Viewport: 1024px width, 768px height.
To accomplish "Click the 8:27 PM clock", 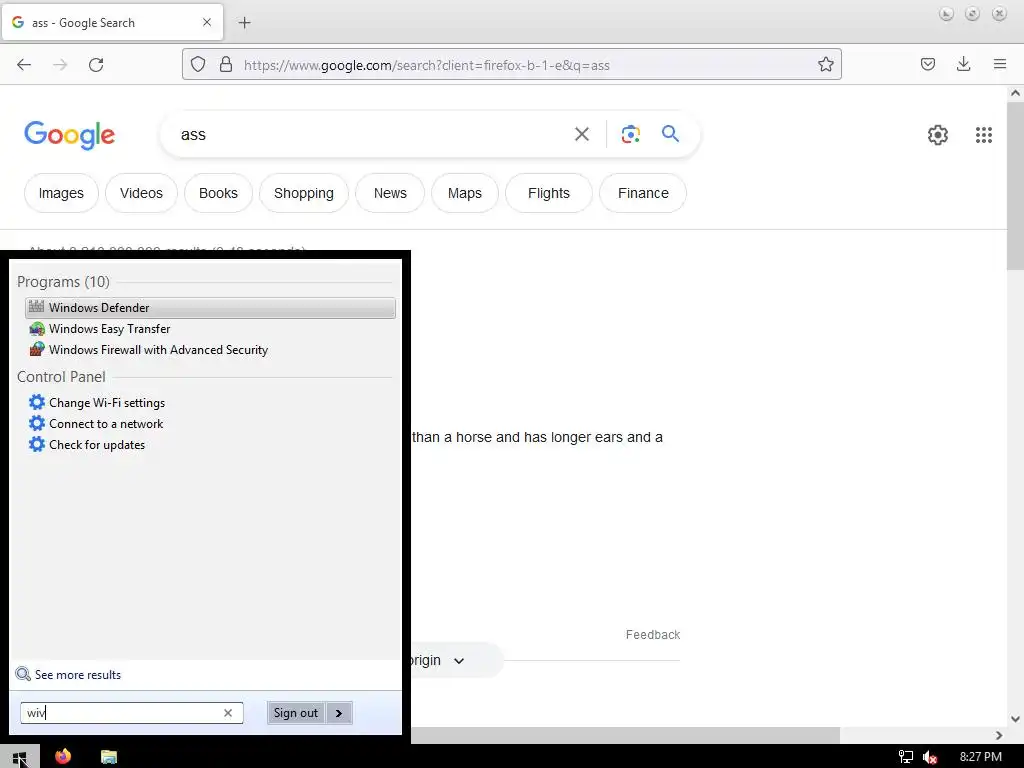I will point(980,757).
